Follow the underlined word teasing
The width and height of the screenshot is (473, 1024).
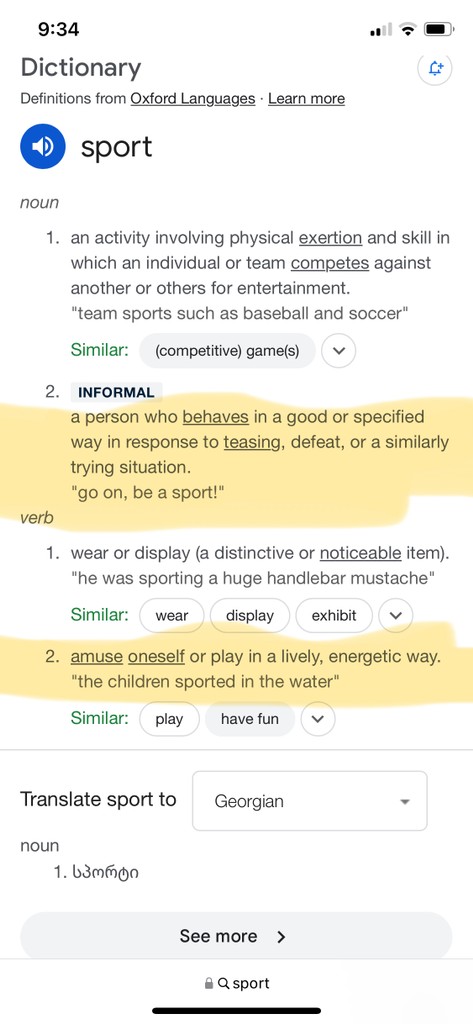tap(252, 442)
